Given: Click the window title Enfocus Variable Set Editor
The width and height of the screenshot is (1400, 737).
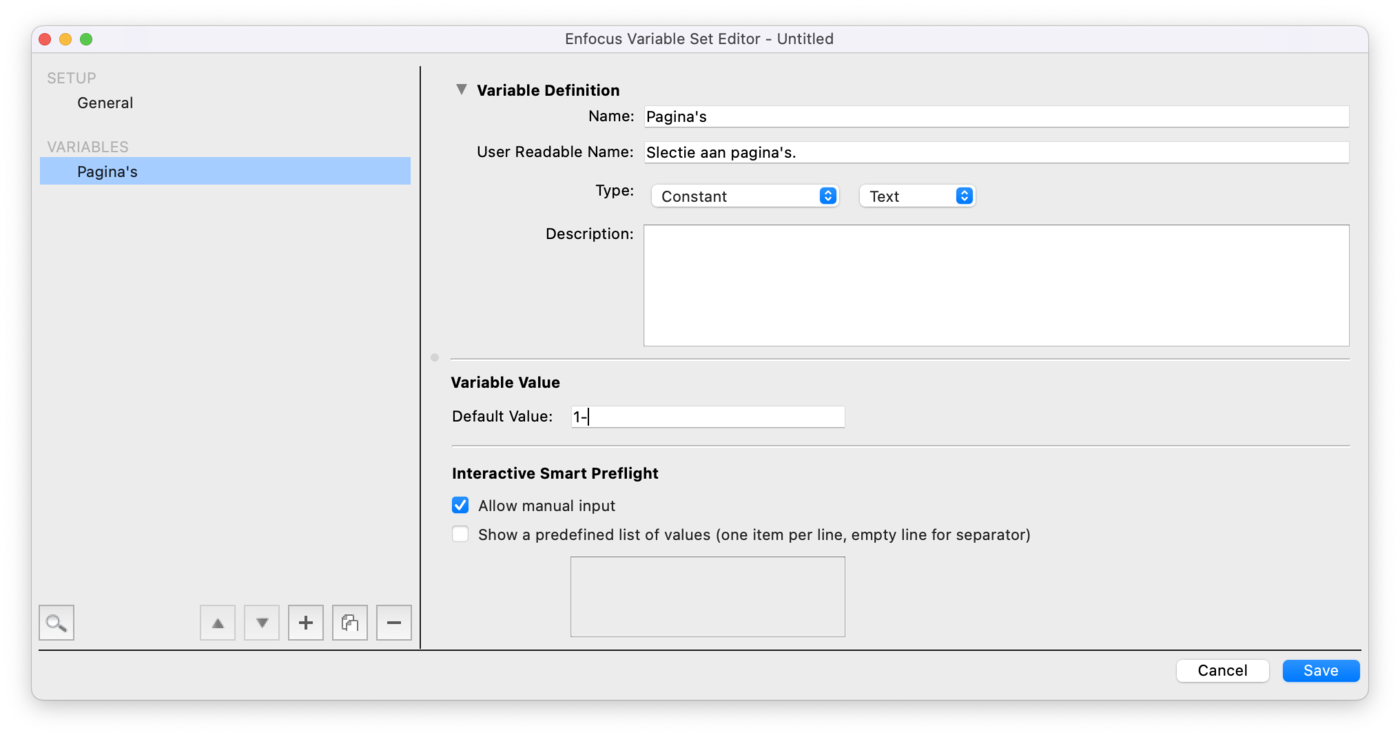Looking at the screenshot, I should [x=699, y=39].
